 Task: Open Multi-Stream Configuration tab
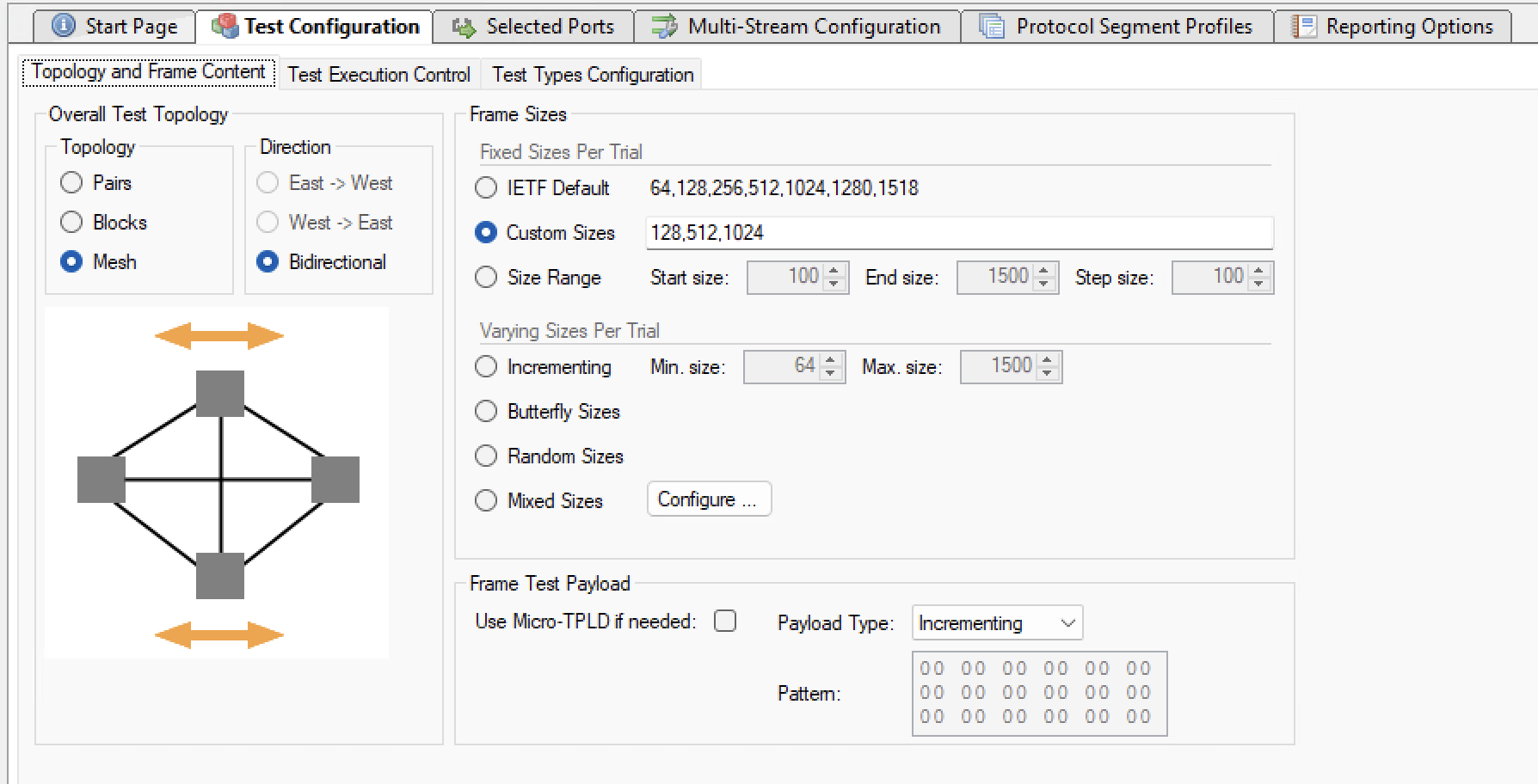tap(797, 27)
